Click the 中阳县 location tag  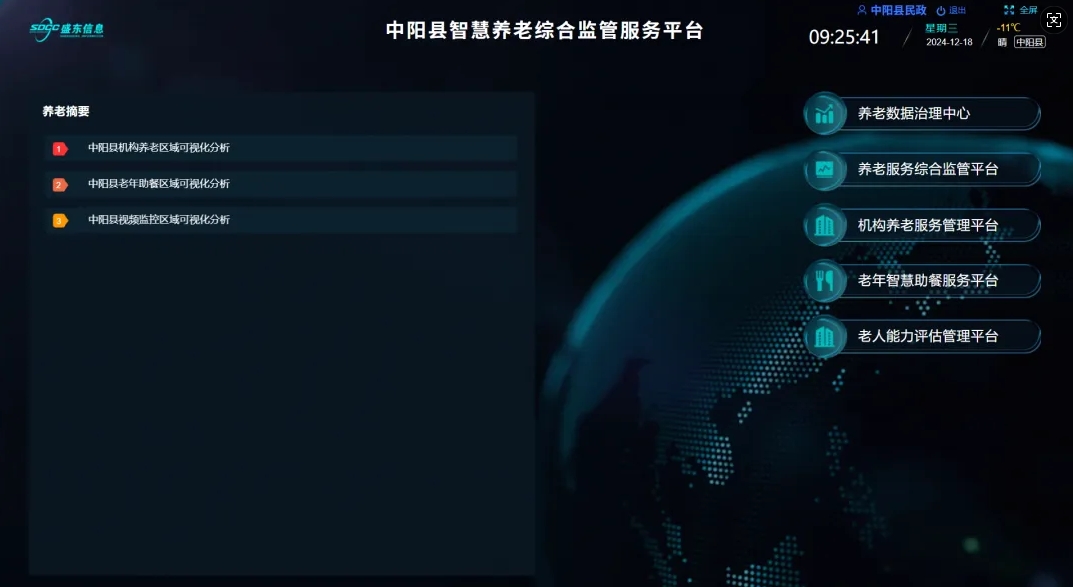click(x=1029, y=42)
